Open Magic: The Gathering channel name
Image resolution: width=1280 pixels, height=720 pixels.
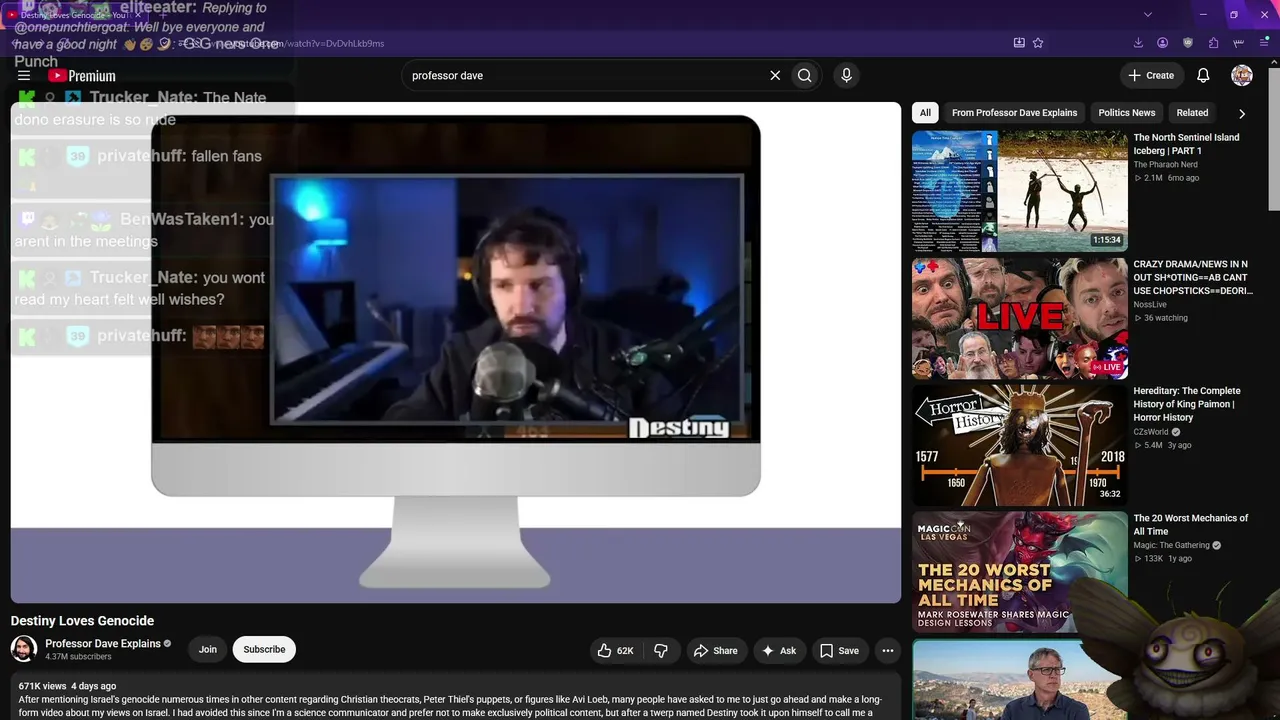(x=1172, y=545)
